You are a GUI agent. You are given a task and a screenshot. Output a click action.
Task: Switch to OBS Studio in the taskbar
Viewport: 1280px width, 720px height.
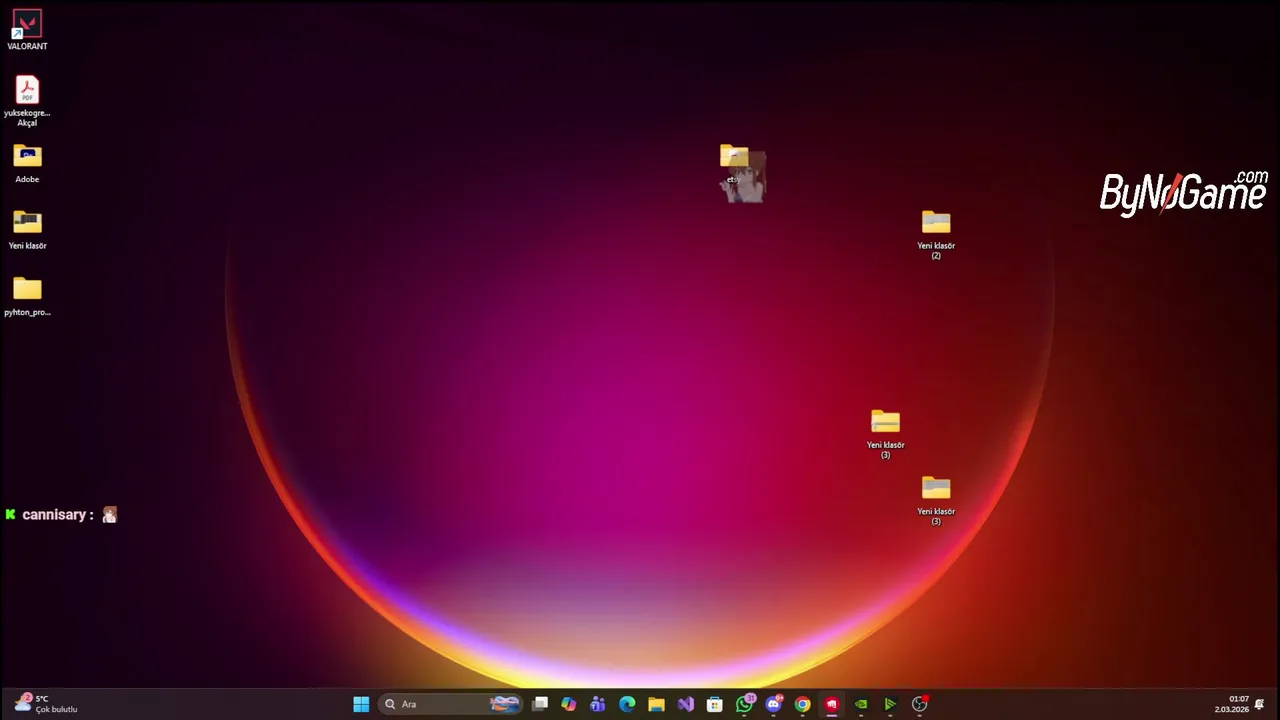pyautogui.click(x=919, y=704)
